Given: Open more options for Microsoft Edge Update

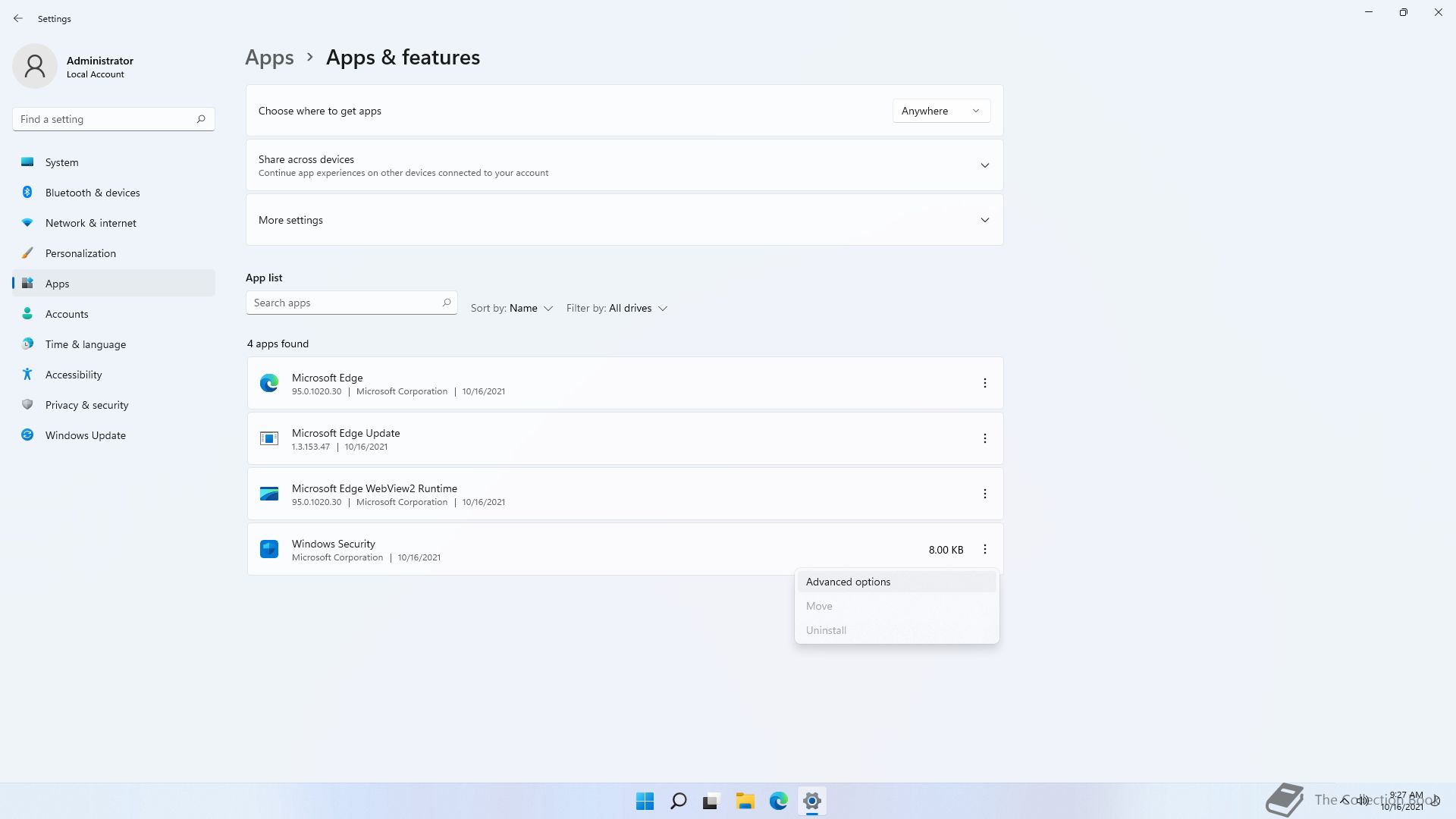Looking at the screenshot, I should (985, 438).
